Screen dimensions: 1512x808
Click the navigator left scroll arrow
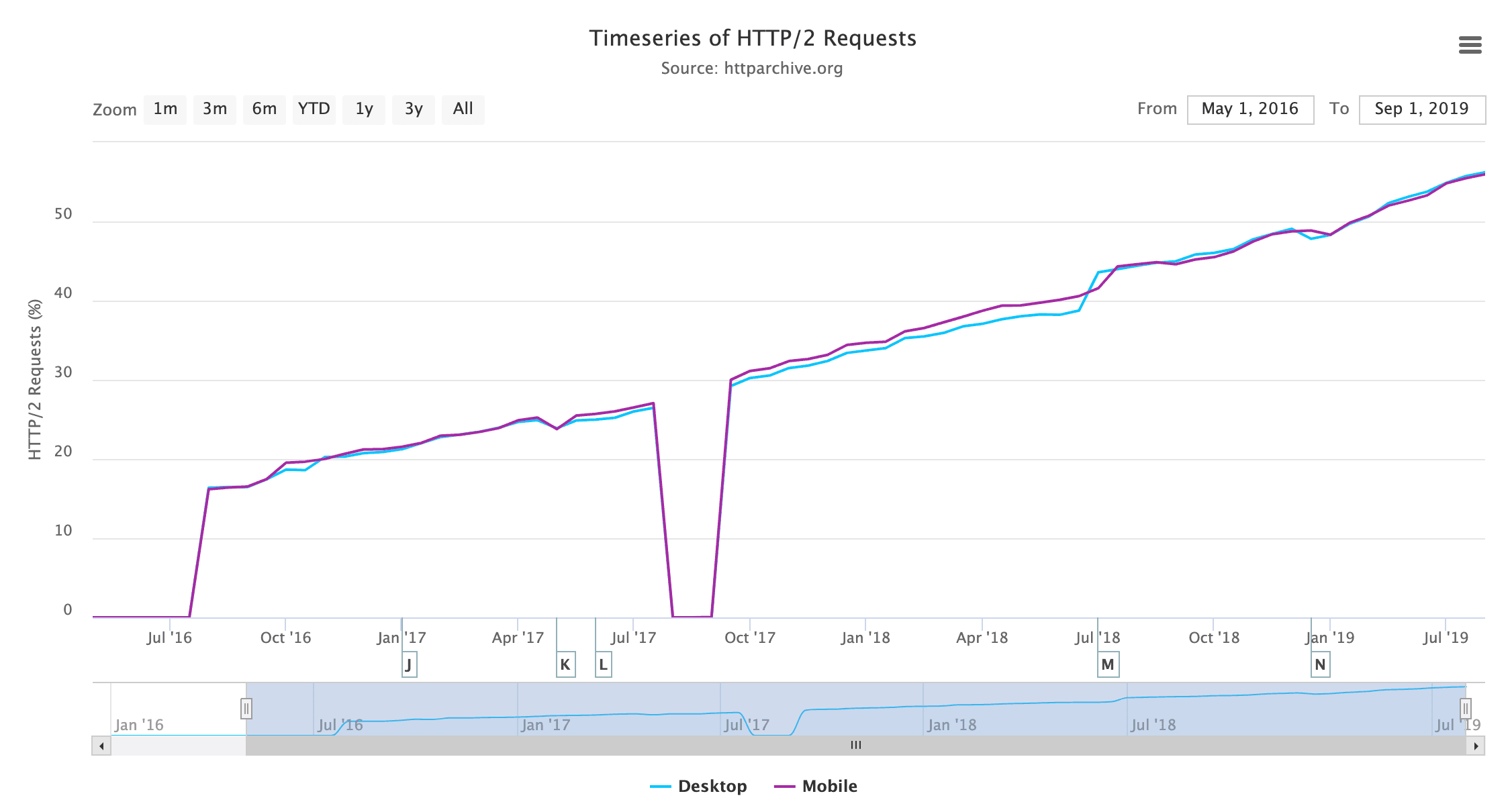point(101,746)
